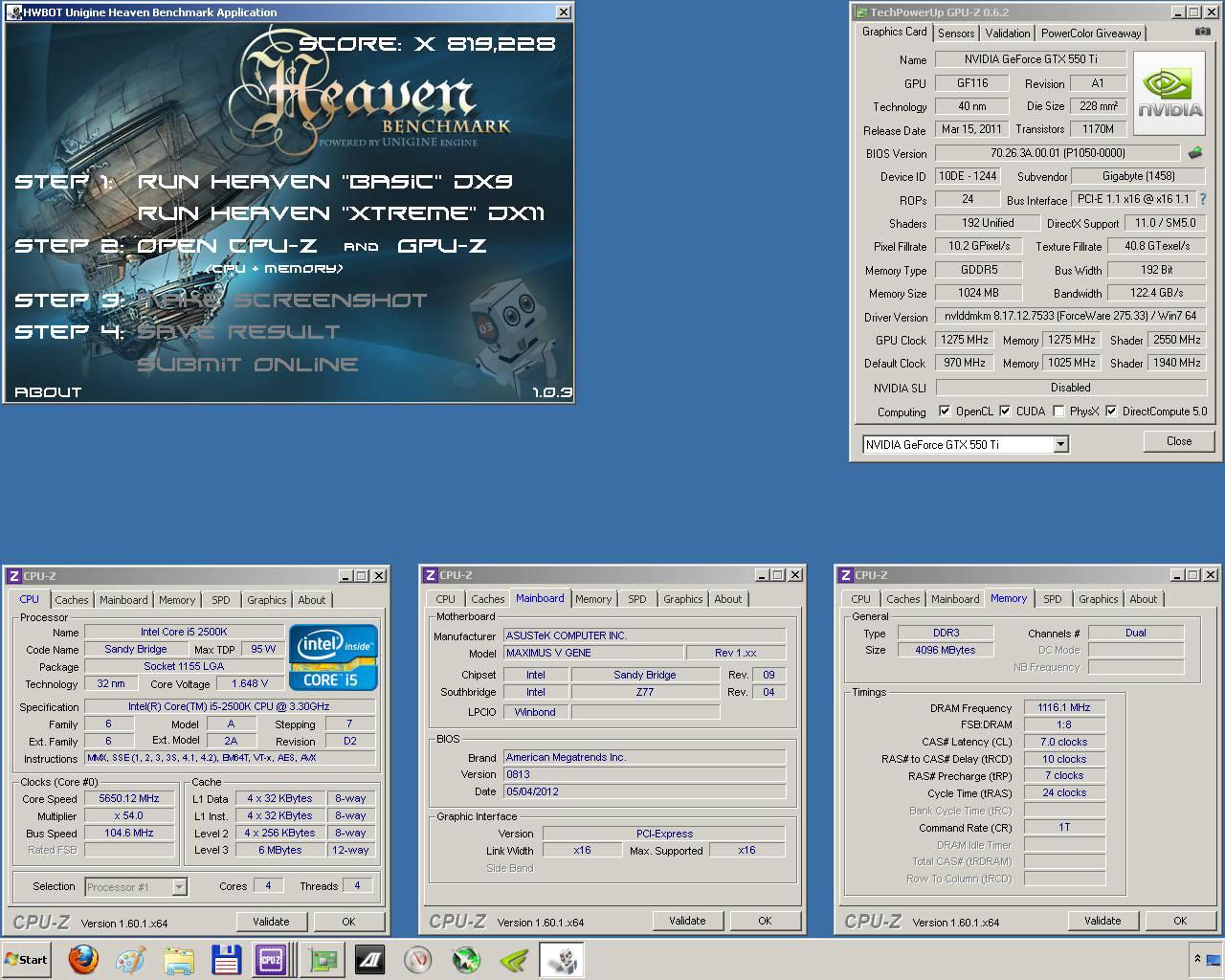Enable the PhysX checkbox in GPU-Z
This screenshot has width=1225, height=980.
pos(1058,412)
